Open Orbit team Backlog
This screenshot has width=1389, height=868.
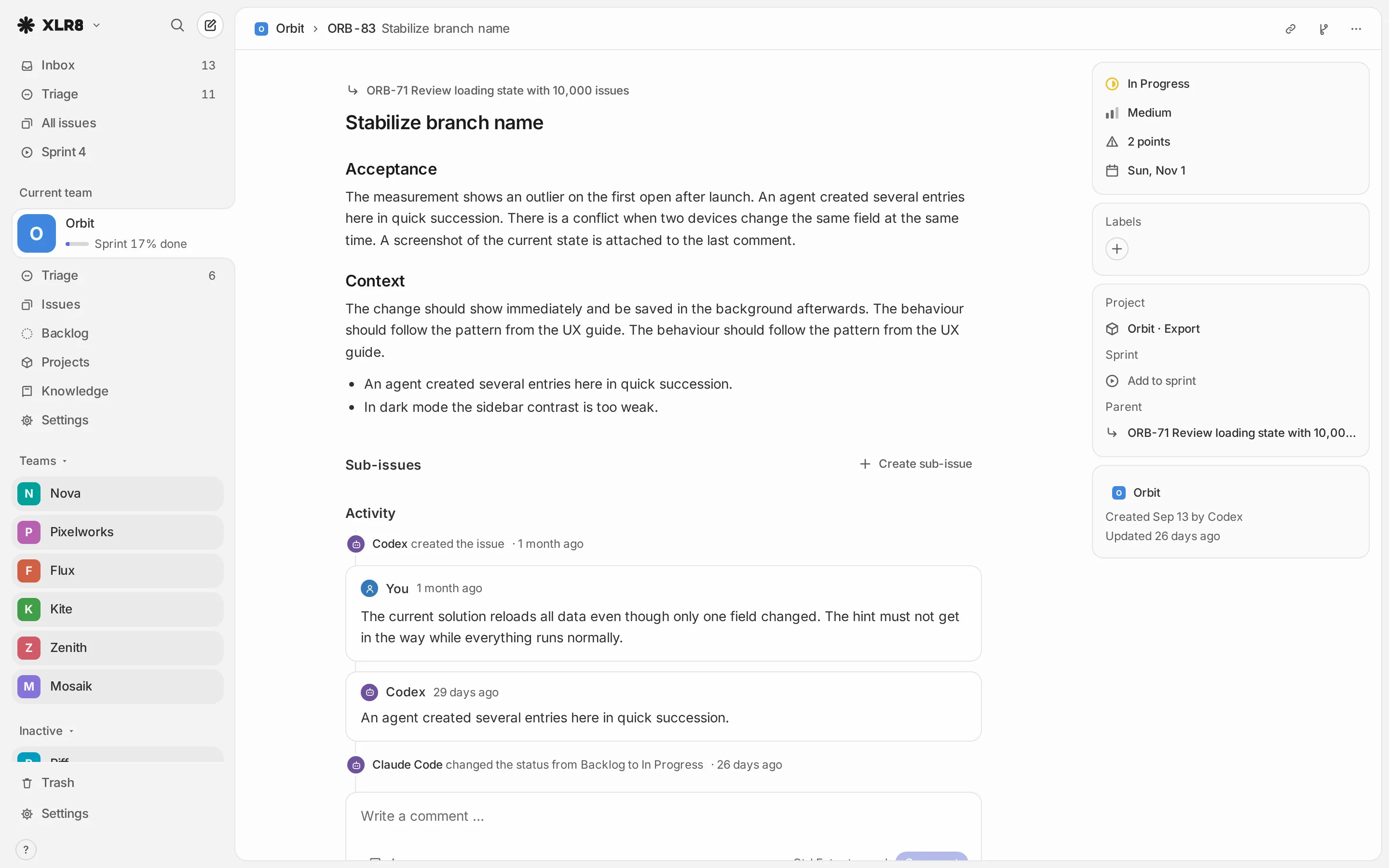pos(118,334)
